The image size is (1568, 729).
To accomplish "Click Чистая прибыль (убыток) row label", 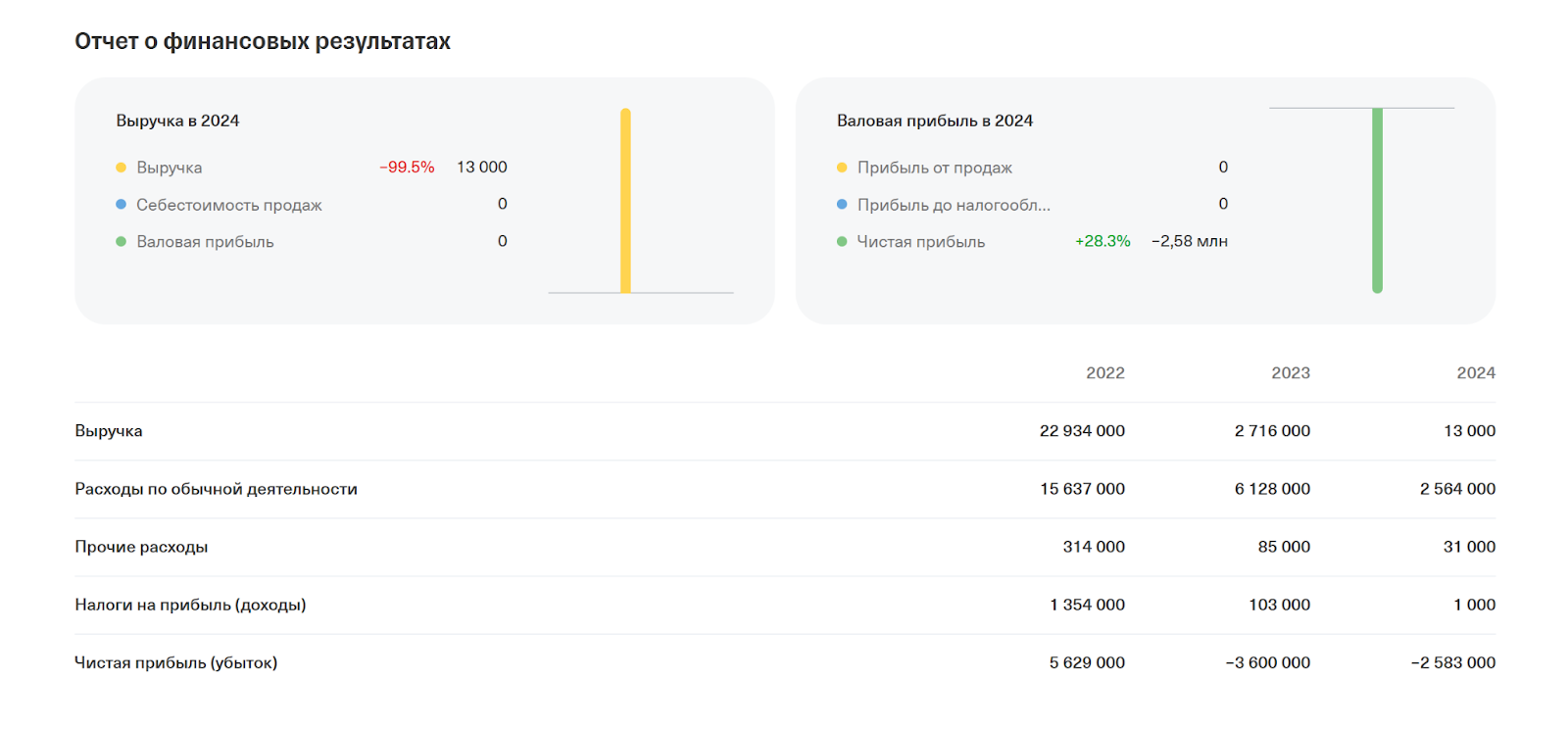I will [x=176, y=662].
